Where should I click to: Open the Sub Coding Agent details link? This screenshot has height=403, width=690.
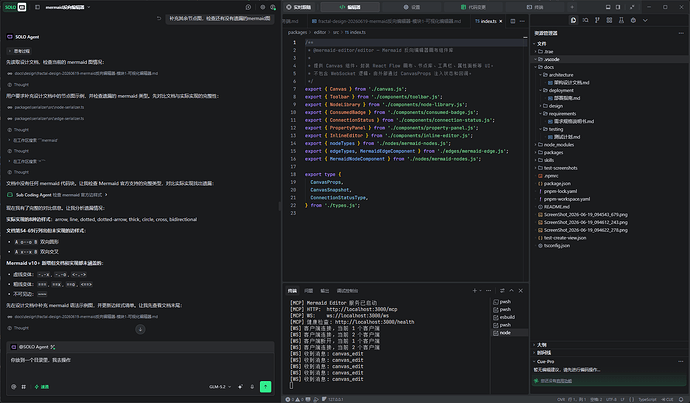(x=57, y=195)
